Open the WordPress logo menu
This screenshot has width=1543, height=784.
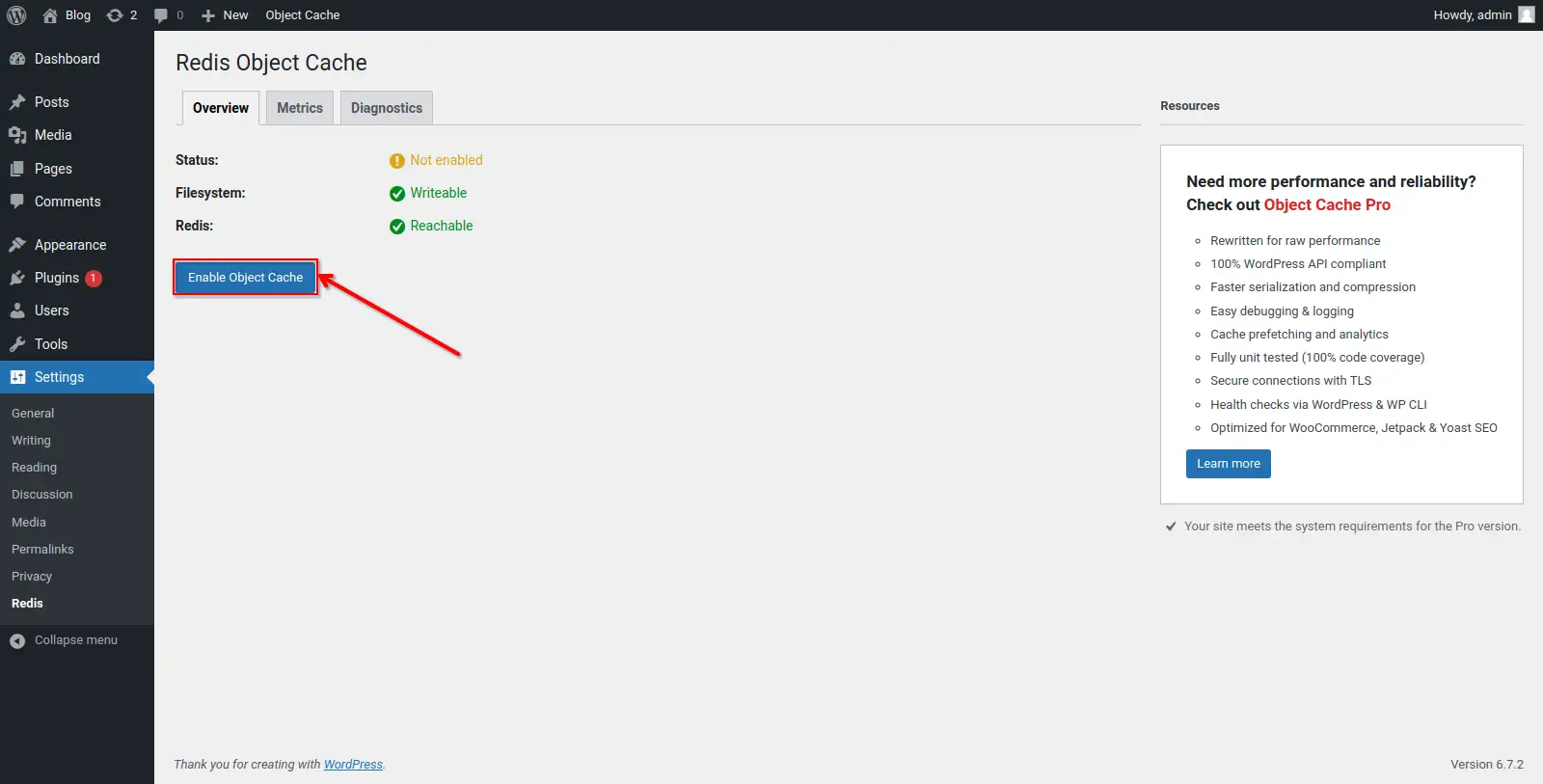pos(16,15)
